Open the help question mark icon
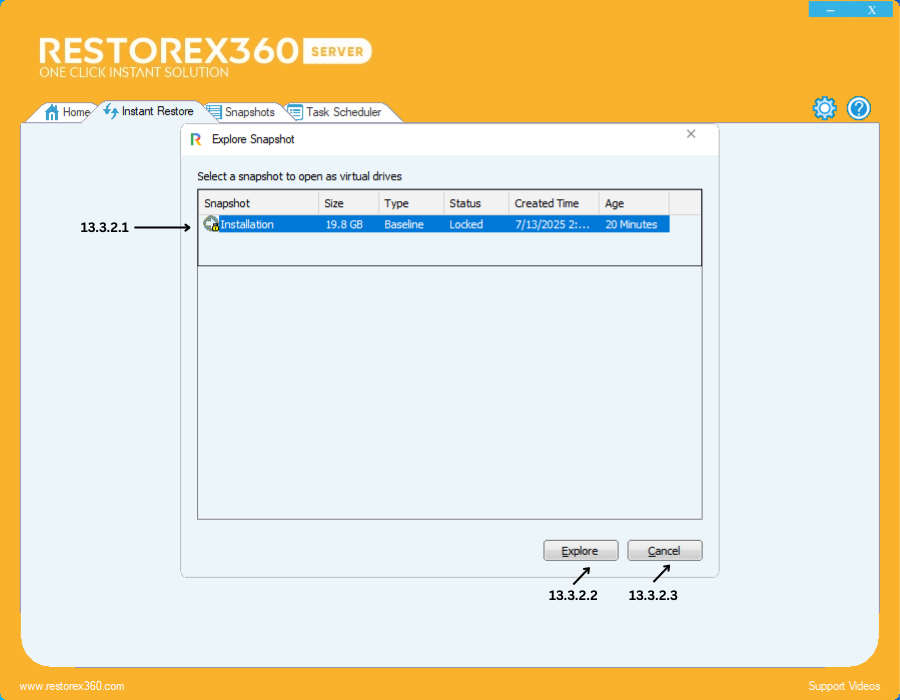This screenshot has width=900, height=700. (x=859, y=108)
